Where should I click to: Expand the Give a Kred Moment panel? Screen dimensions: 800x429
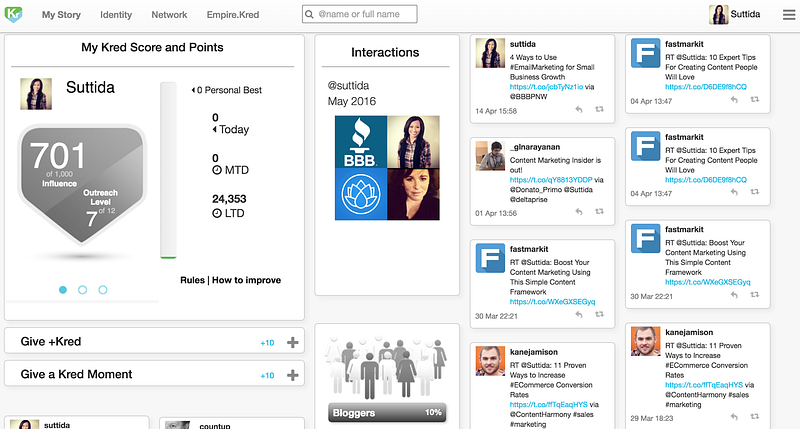coord(292,375)
